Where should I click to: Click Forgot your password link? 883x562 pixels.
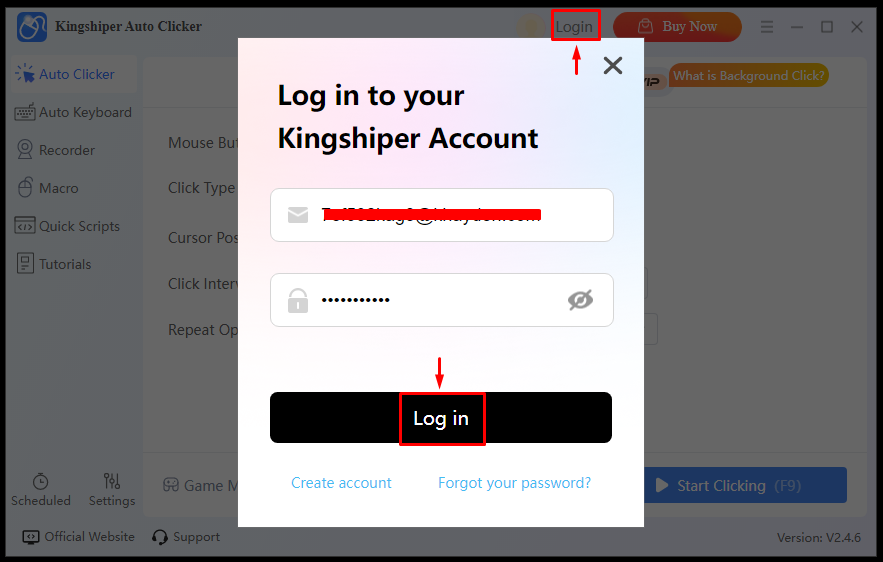pyautogui.click(x=515, y=483)
